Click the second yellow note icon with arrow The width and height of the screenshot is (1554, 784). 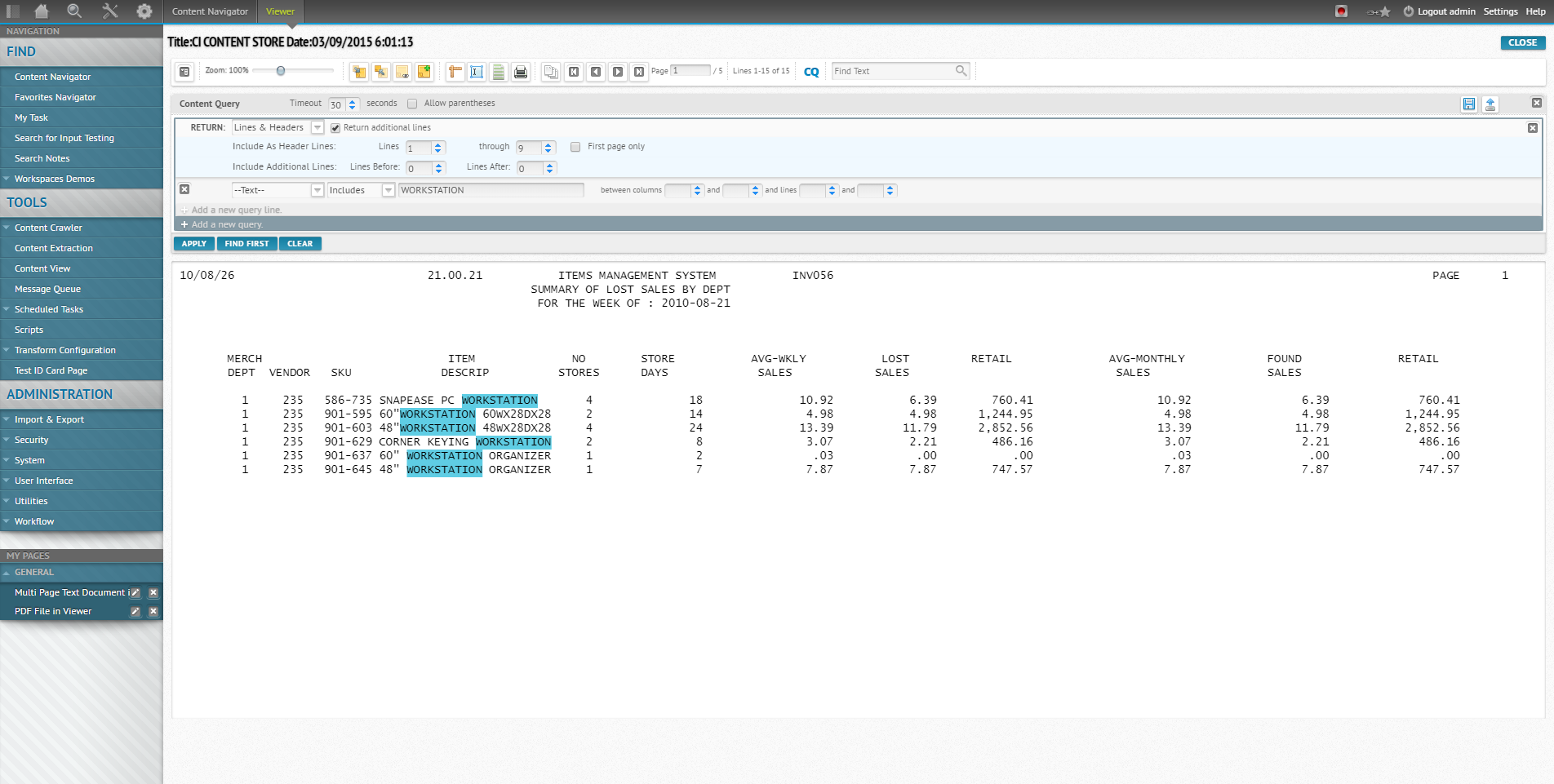click(x=380, y=72)
